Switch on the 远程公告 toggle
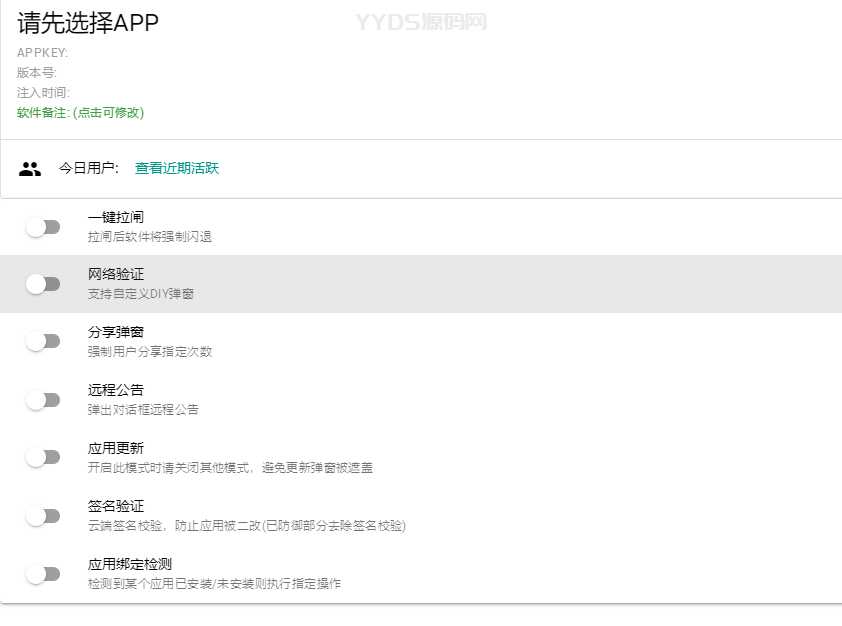 [x=43, y=400]
